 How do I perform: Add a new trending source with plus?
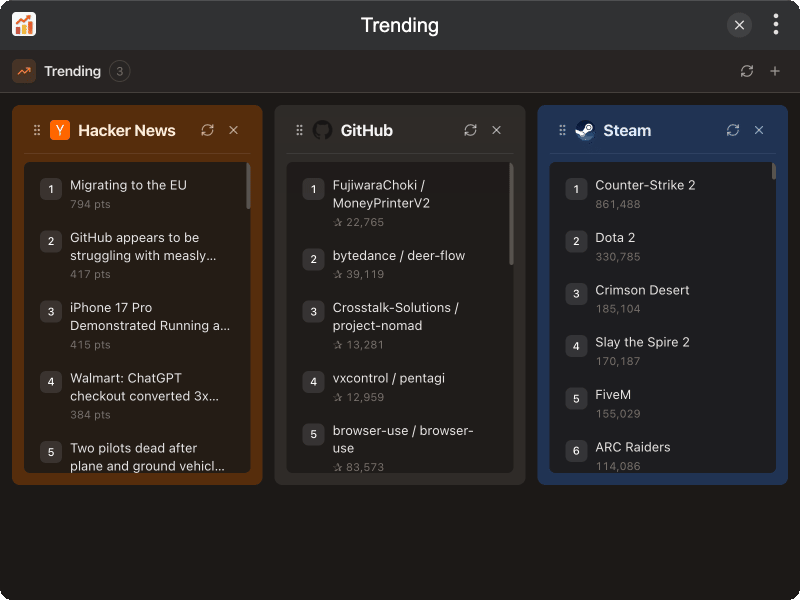[774, 71]
